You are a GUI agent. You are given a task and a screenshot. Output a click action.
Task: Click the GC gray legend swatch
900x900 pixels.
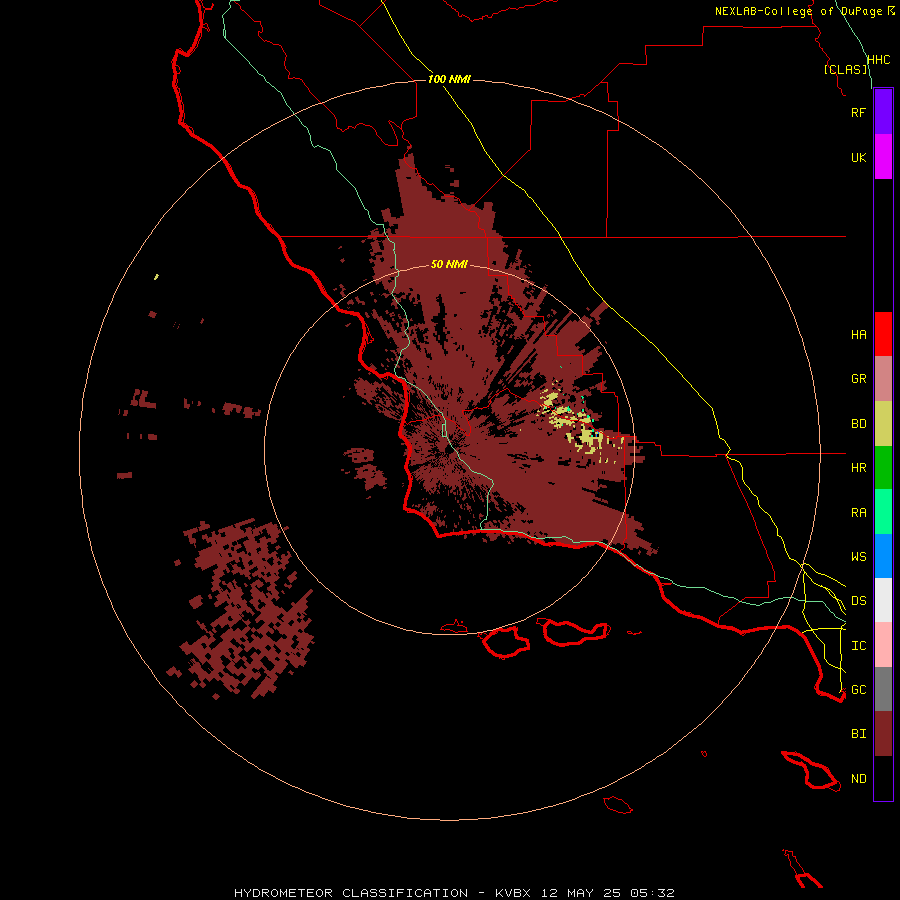[x=883, y=689]
